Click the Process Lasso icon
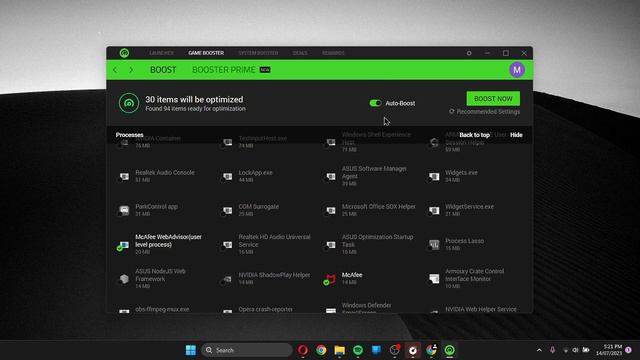Viewport: 640px width, 360px height. pyautogui.click(x=434, y=244)
